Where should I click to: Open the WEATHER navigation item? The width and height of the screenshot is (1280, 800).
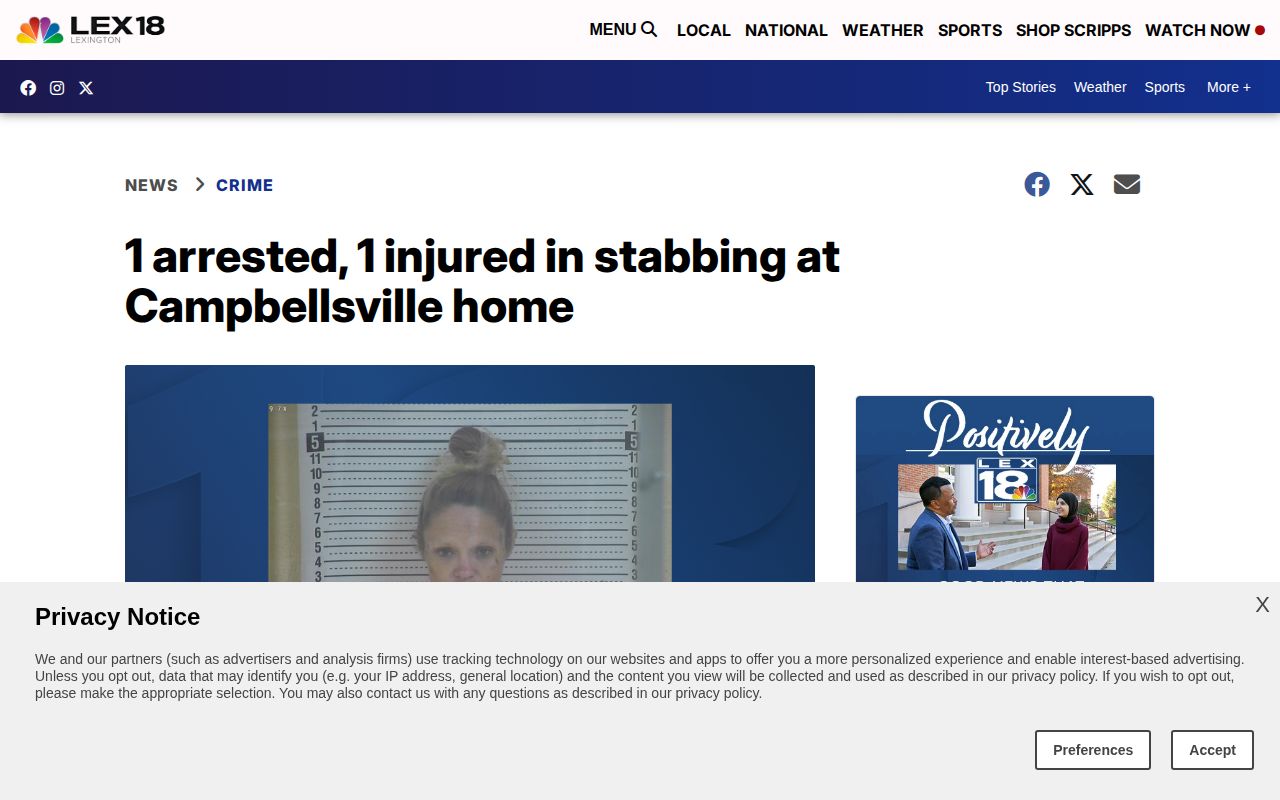(x=882, y=30)
